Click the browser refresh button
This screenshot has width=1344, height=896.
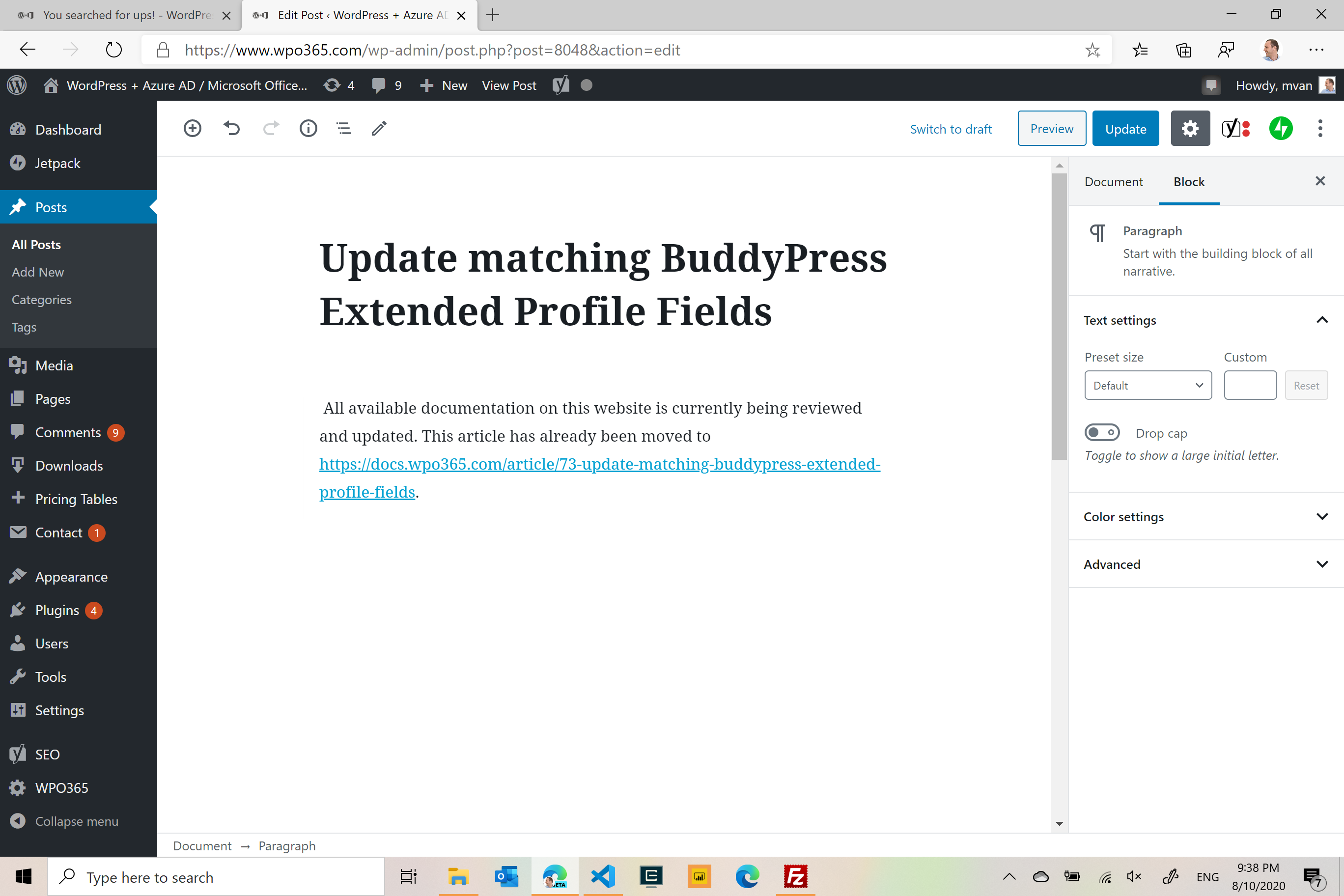coord(113,50)
